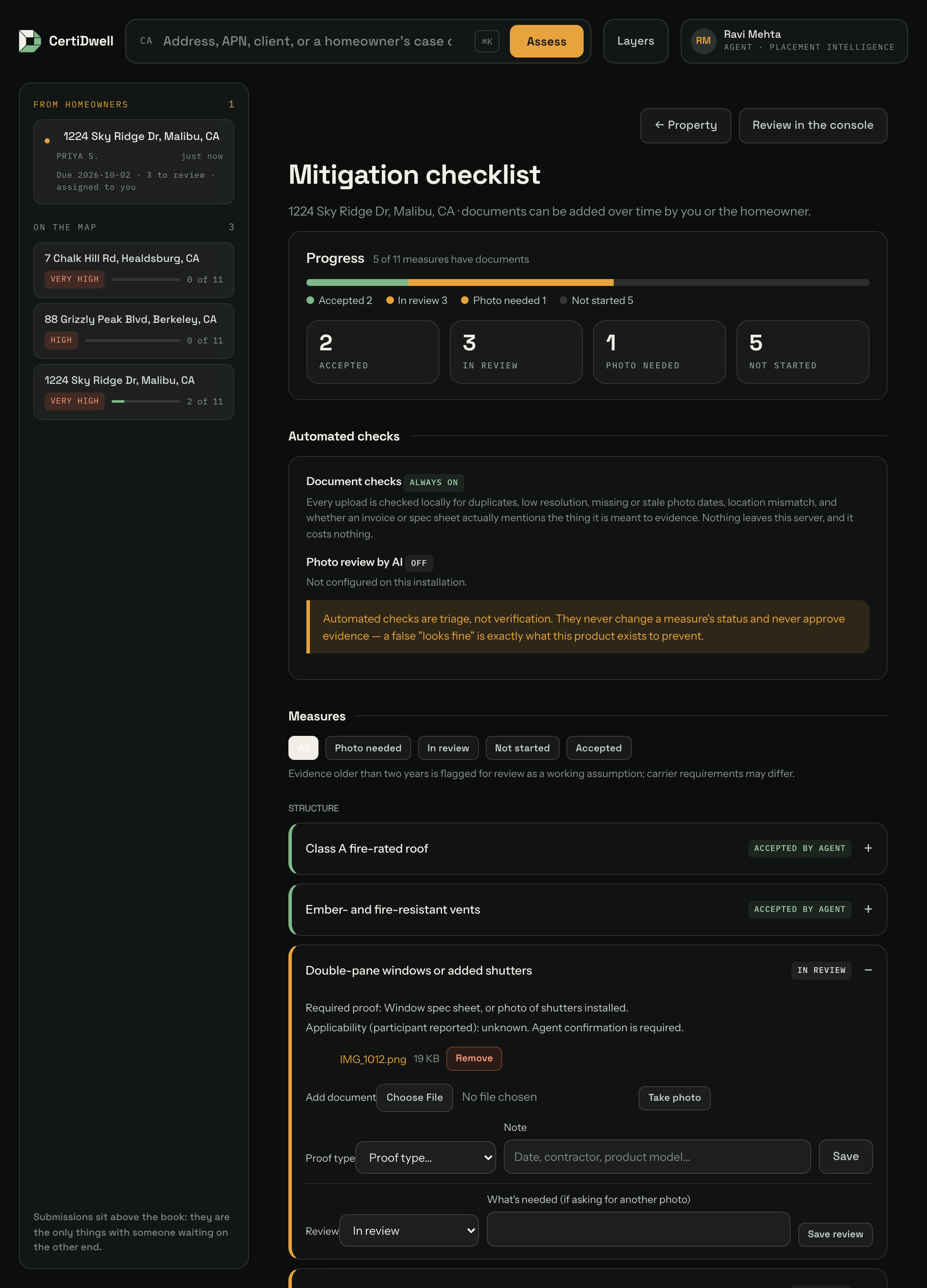This screenshot has width=927, height=1288.
Task: Remove the IMG_1012.png document
Action: pos(474,1058)
